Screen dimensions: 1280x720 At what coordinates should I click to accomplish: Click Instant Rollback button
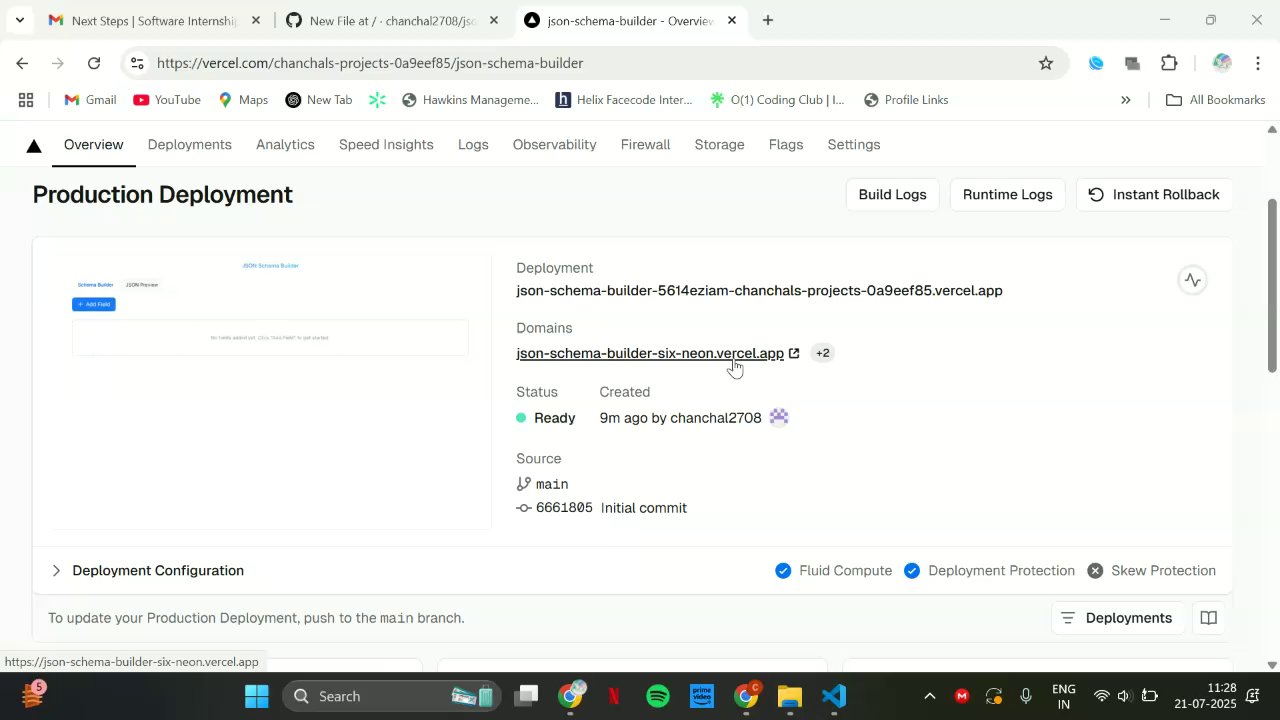pos(1153,195)
